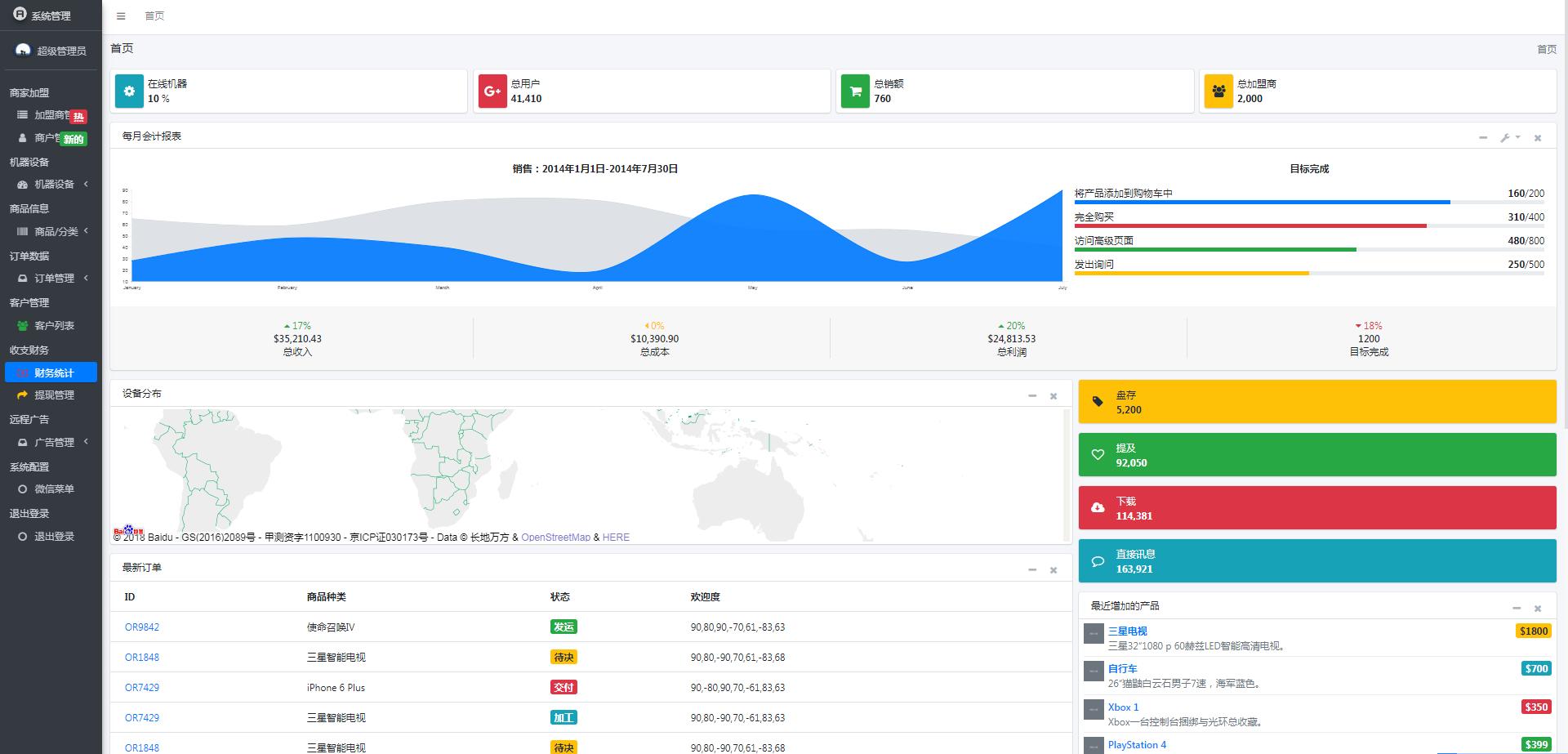Open 客户列表 in the sidebar

coord(51,325)
